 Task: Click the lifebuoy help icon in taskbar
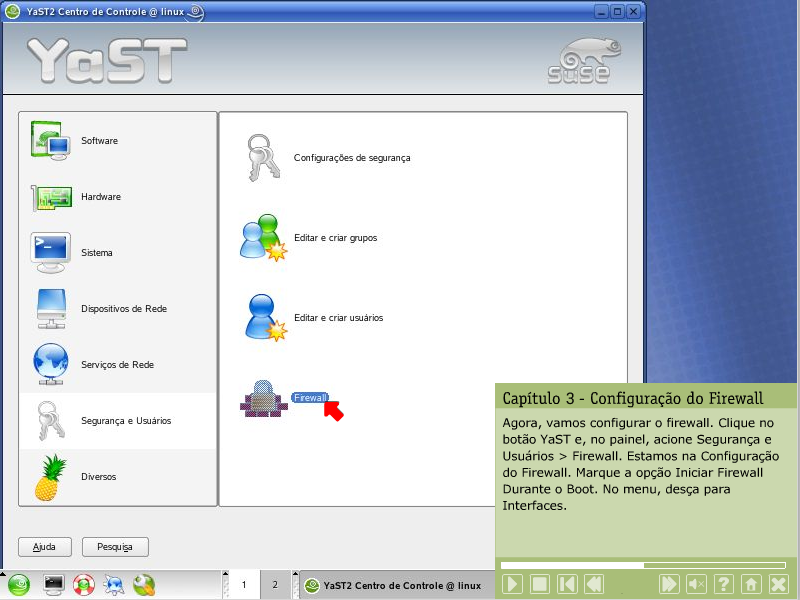(83, 585)
